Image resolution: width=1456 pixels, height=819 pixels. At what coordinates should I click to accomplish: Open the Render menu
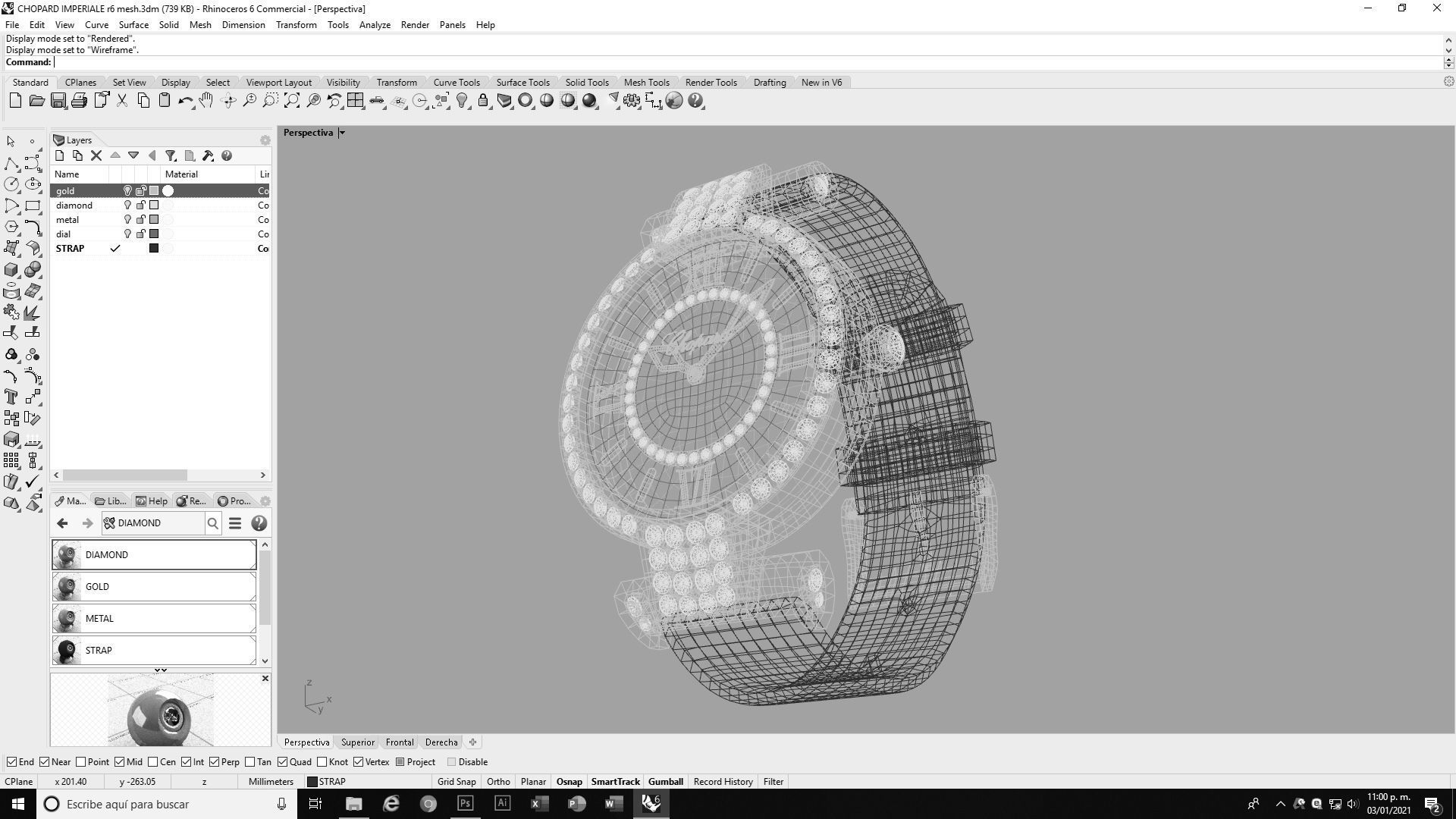[x=415, y=25]
